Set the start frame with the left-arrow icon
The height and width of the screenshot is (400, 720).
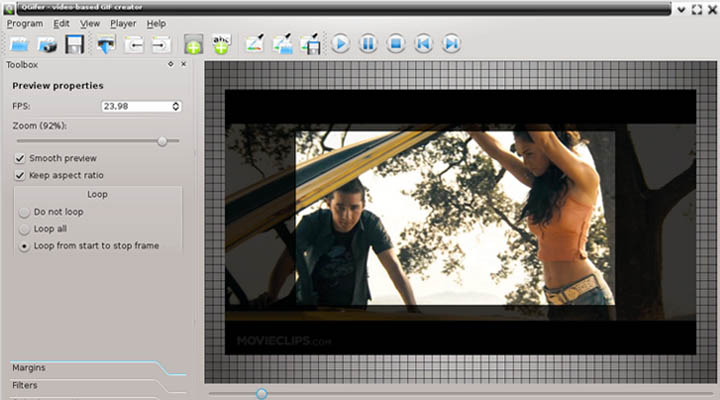point(134,45)
